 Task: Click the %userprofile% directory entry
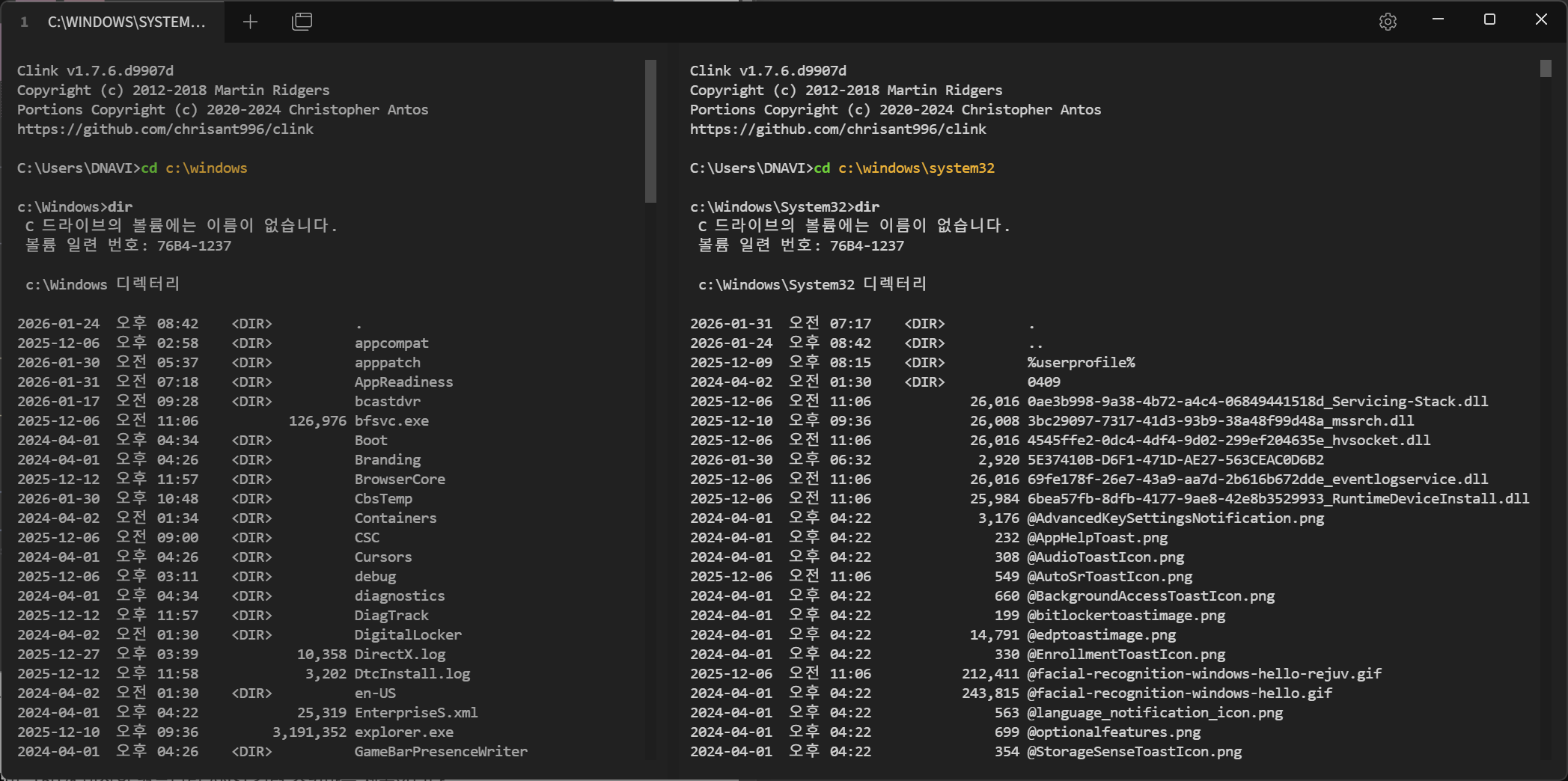point(1081,362)
